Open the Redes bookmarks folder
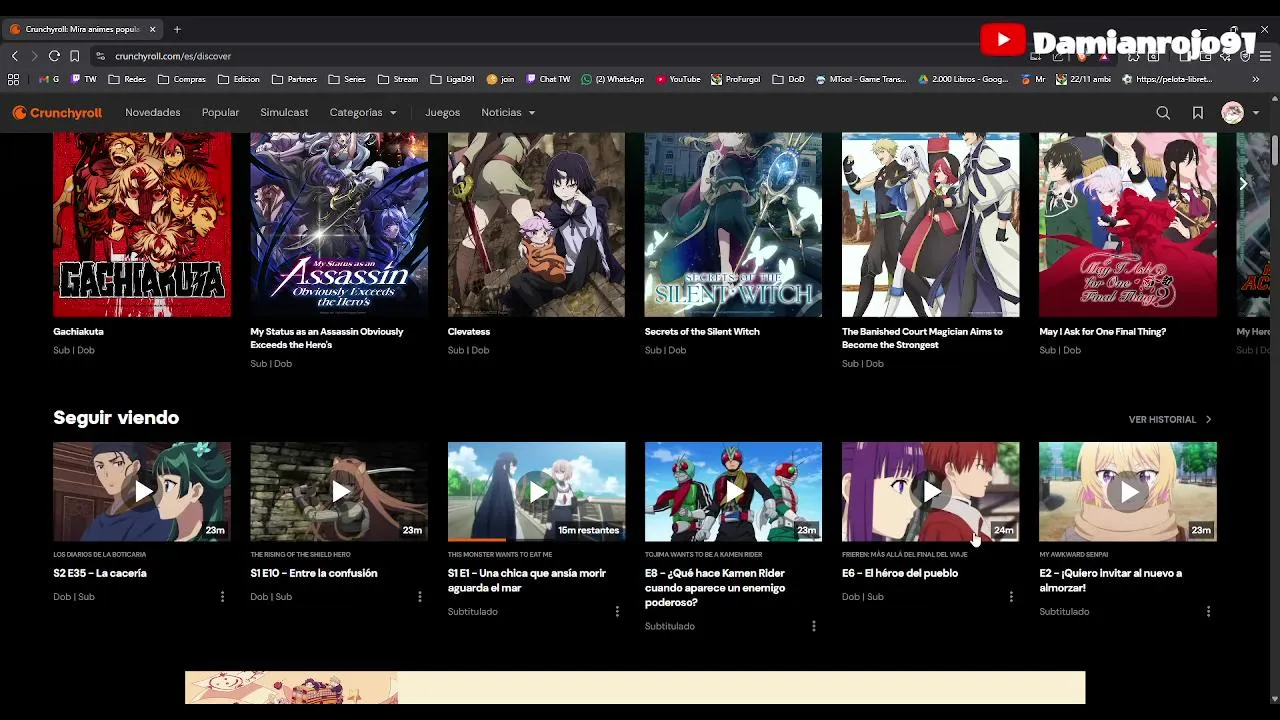This screenshot has width=1280, height=720. (127, 79)
